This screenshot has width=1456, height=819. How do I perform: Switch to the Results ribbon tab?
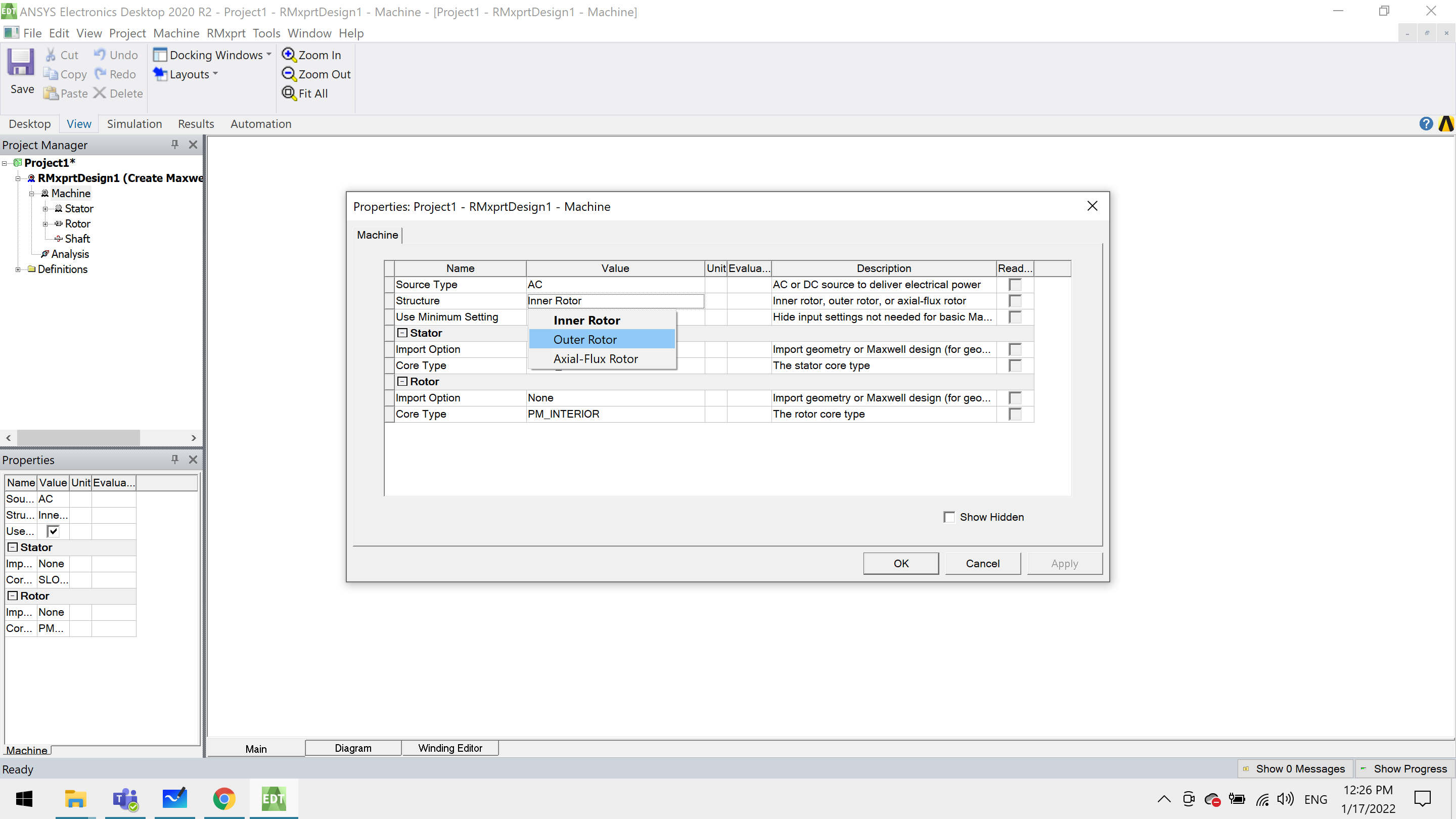(196, 124)
